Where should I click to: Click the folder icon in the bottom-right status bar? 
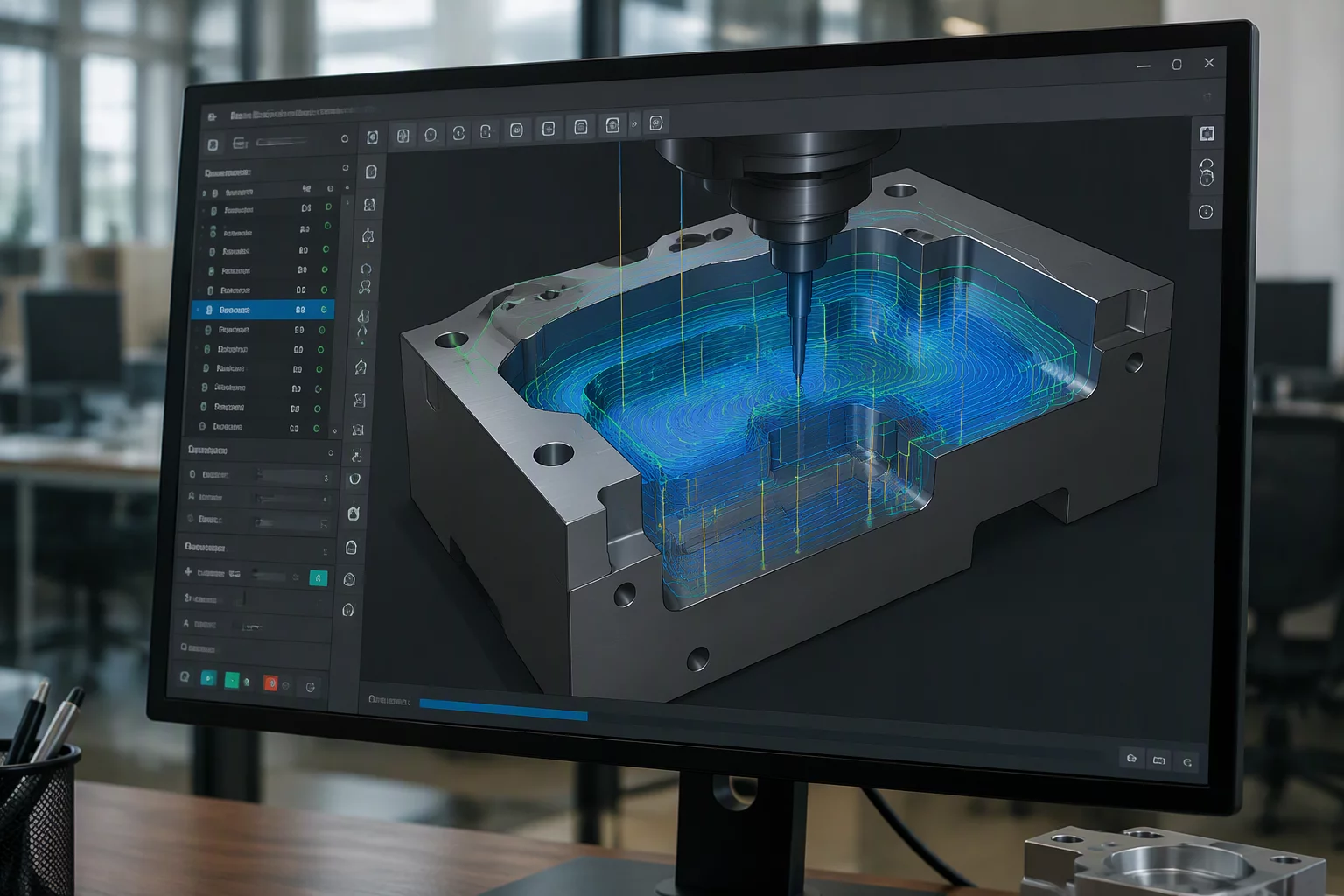(1131, 759)
